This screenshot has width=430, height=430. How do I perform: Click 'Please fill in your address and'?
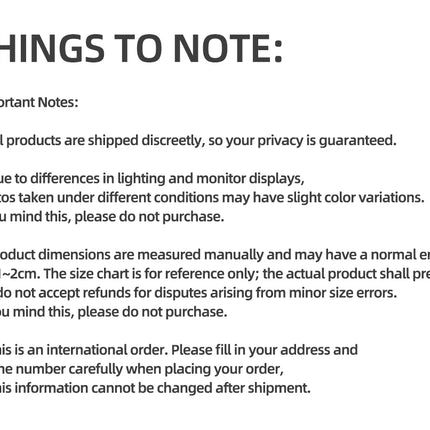264,350
